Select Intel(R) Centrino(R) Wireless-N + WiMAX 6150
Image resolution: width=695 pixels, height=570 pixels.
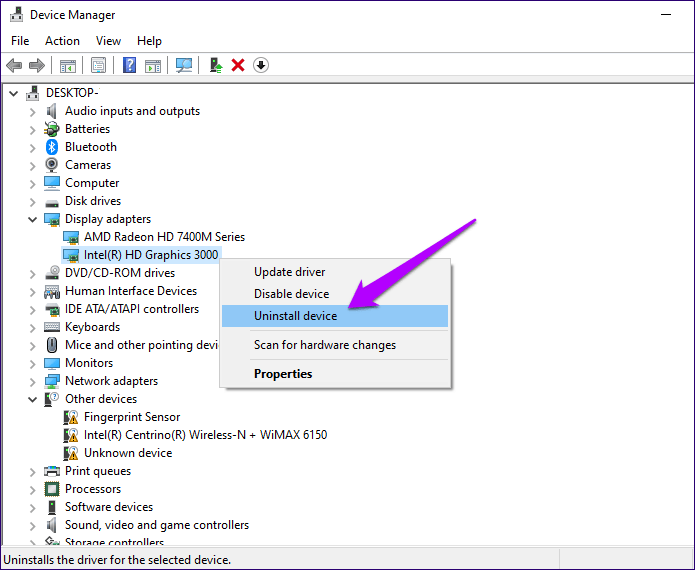pyautogui.click(x=205, y=435)
